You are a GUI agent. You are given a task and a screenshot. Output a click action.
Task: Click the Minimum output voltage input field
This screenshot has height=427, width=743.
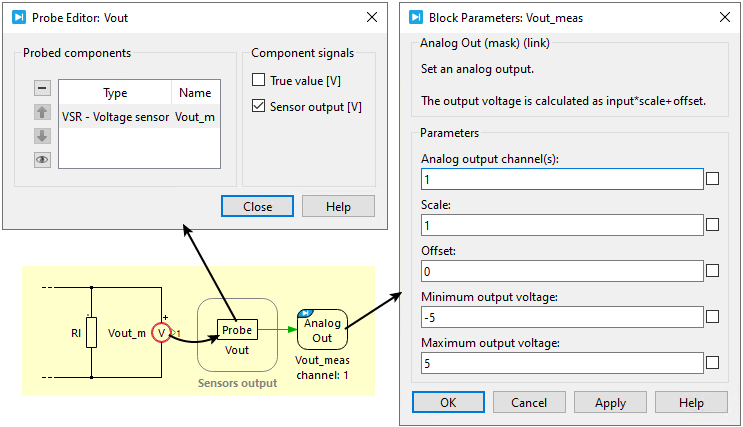562,317
